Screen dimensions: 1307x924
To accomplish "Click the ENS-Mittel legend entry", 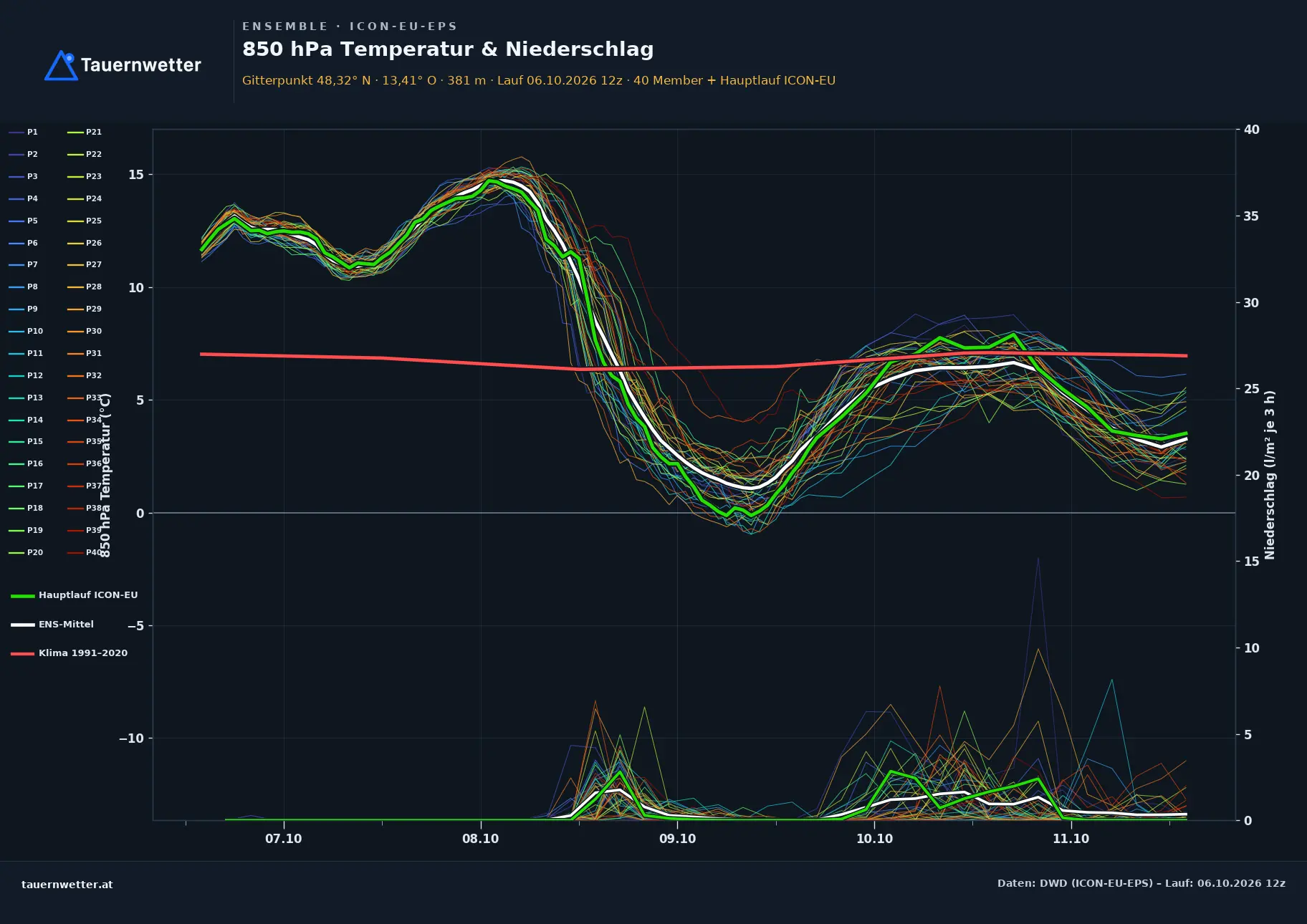I will click(x=52, y=625).
